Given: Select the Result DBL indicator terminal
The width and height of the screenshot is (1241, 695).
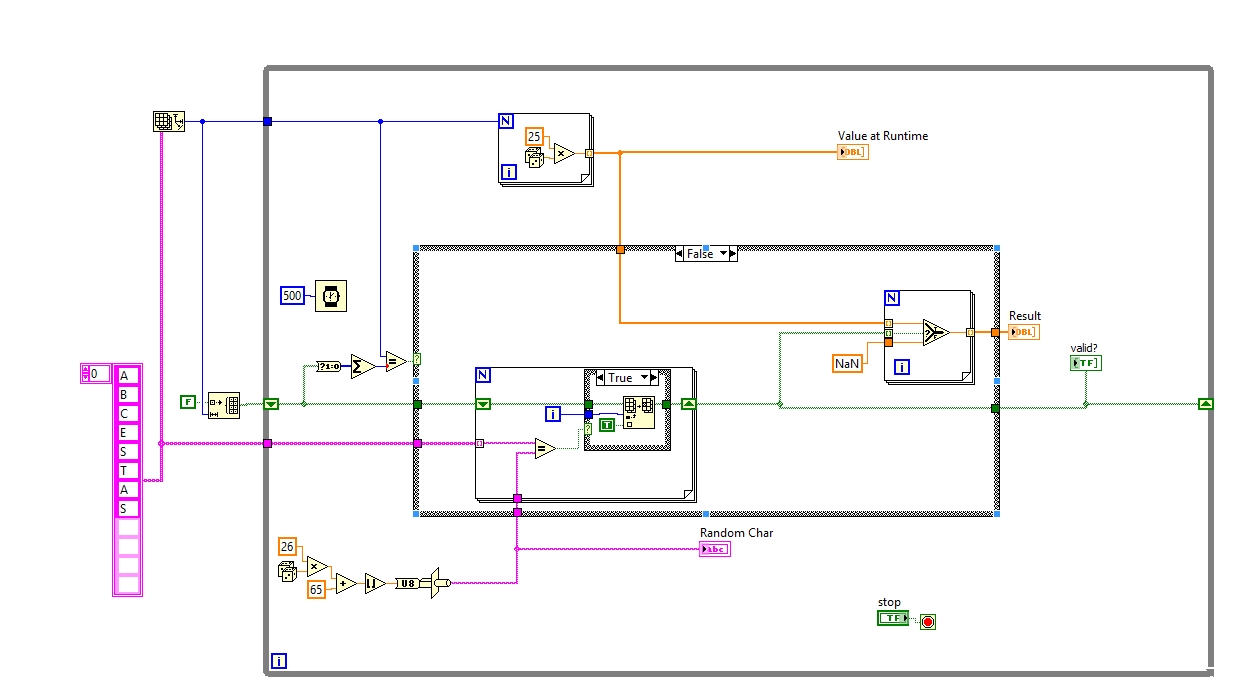Looking at the screenshot, I should pyautogui.click(x=1024, y=332).
